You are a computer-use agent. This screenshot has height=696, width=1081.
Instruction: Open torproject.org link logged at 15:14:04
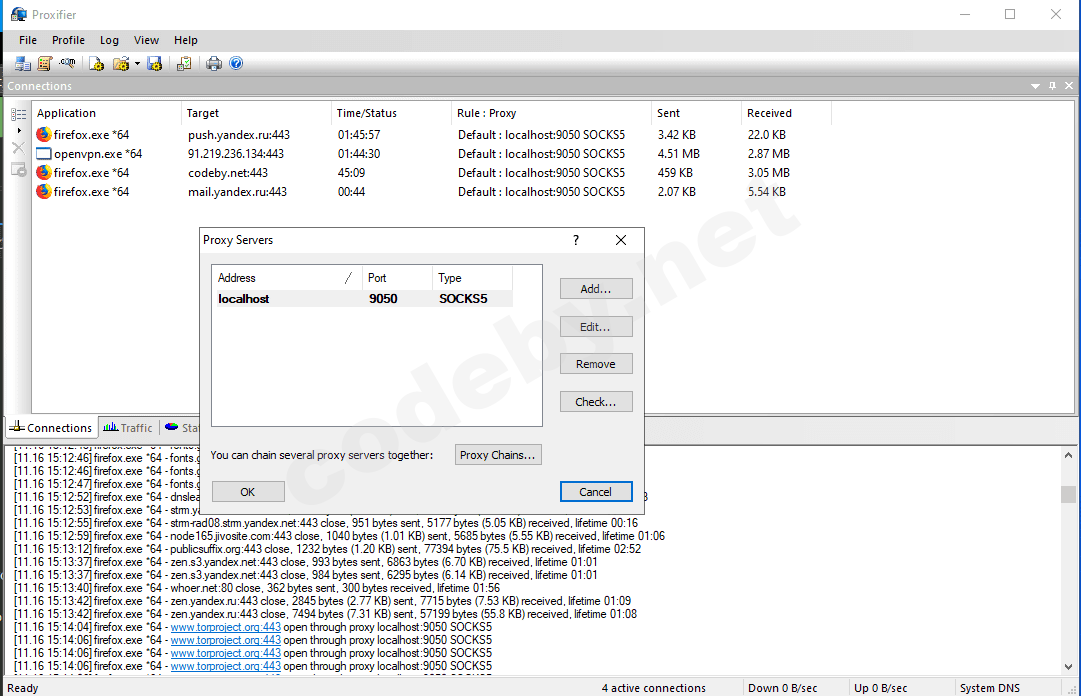click(x=225, y=627)
